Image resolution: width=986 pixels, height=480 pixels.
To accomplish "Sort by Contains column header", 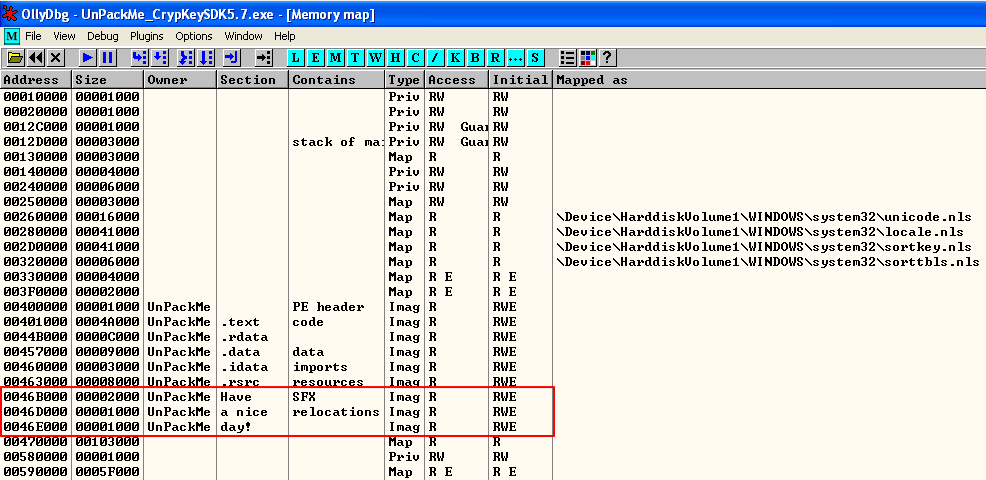I will point(337,80).
